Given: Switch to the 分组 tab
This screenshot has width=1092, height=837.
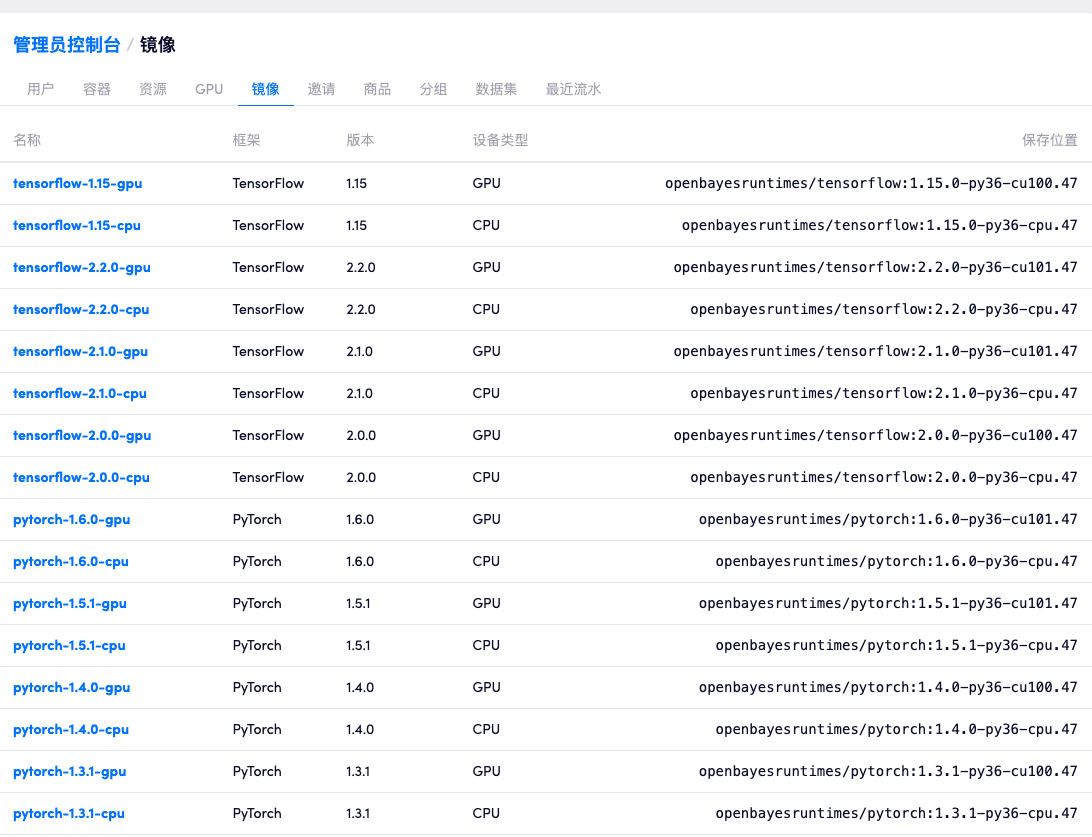Looking at the screenshot, I should coord(433,89).
